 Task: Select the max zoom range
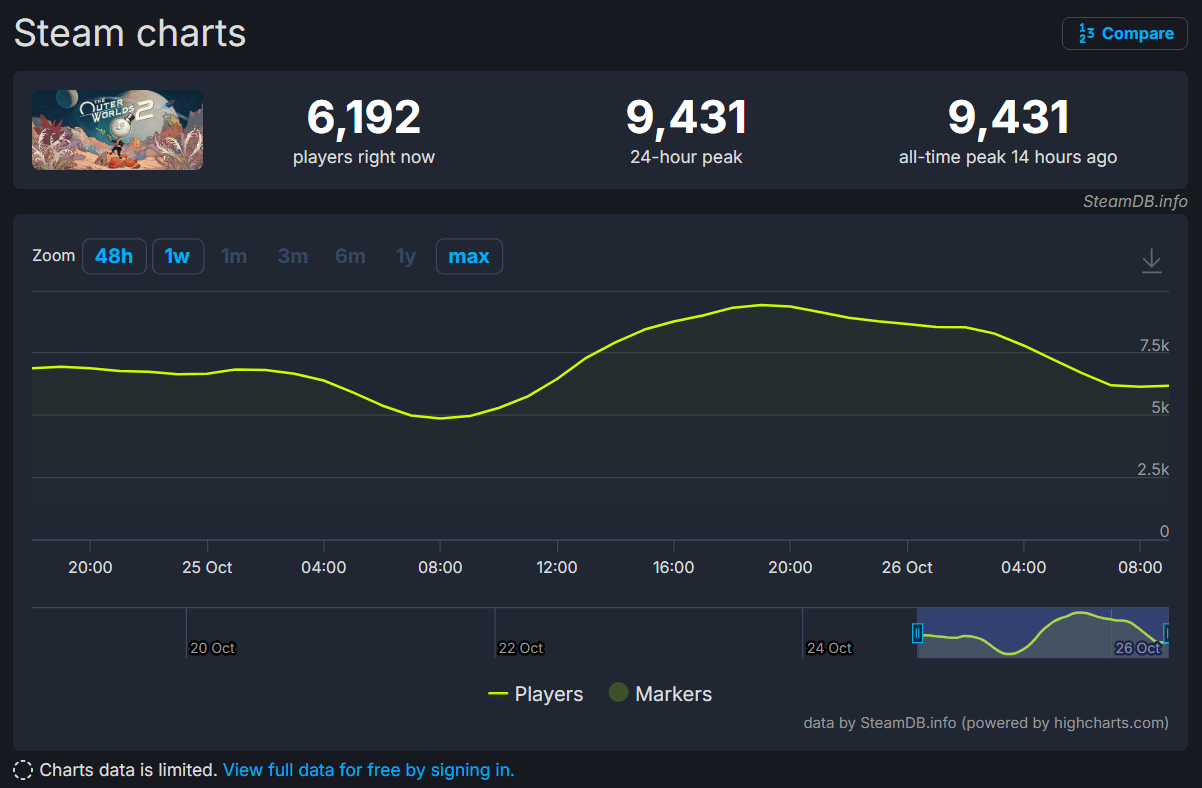pyautogui.click(x=469, y=256)
